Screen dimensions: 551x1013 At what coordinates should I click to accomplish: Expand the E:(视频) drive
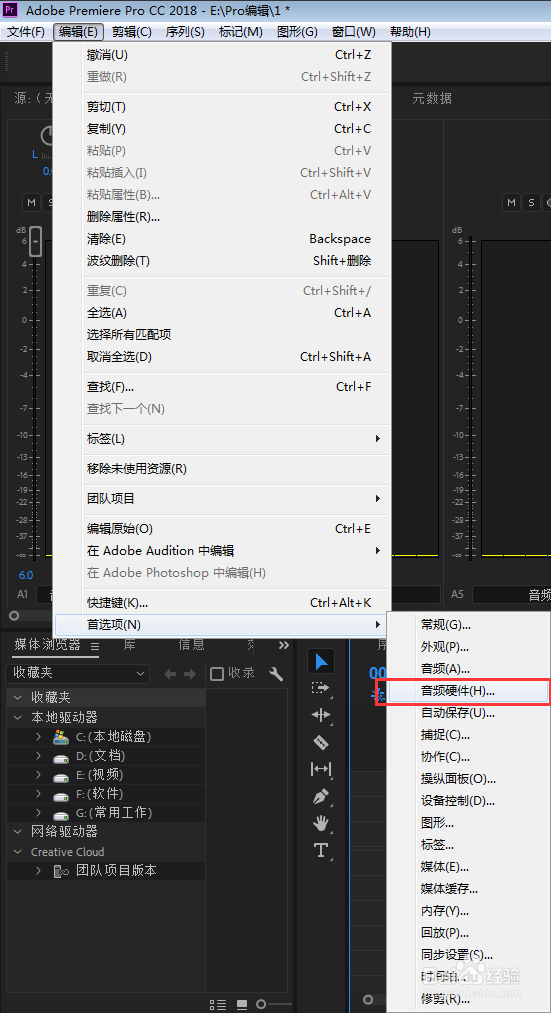click(38, 775)
